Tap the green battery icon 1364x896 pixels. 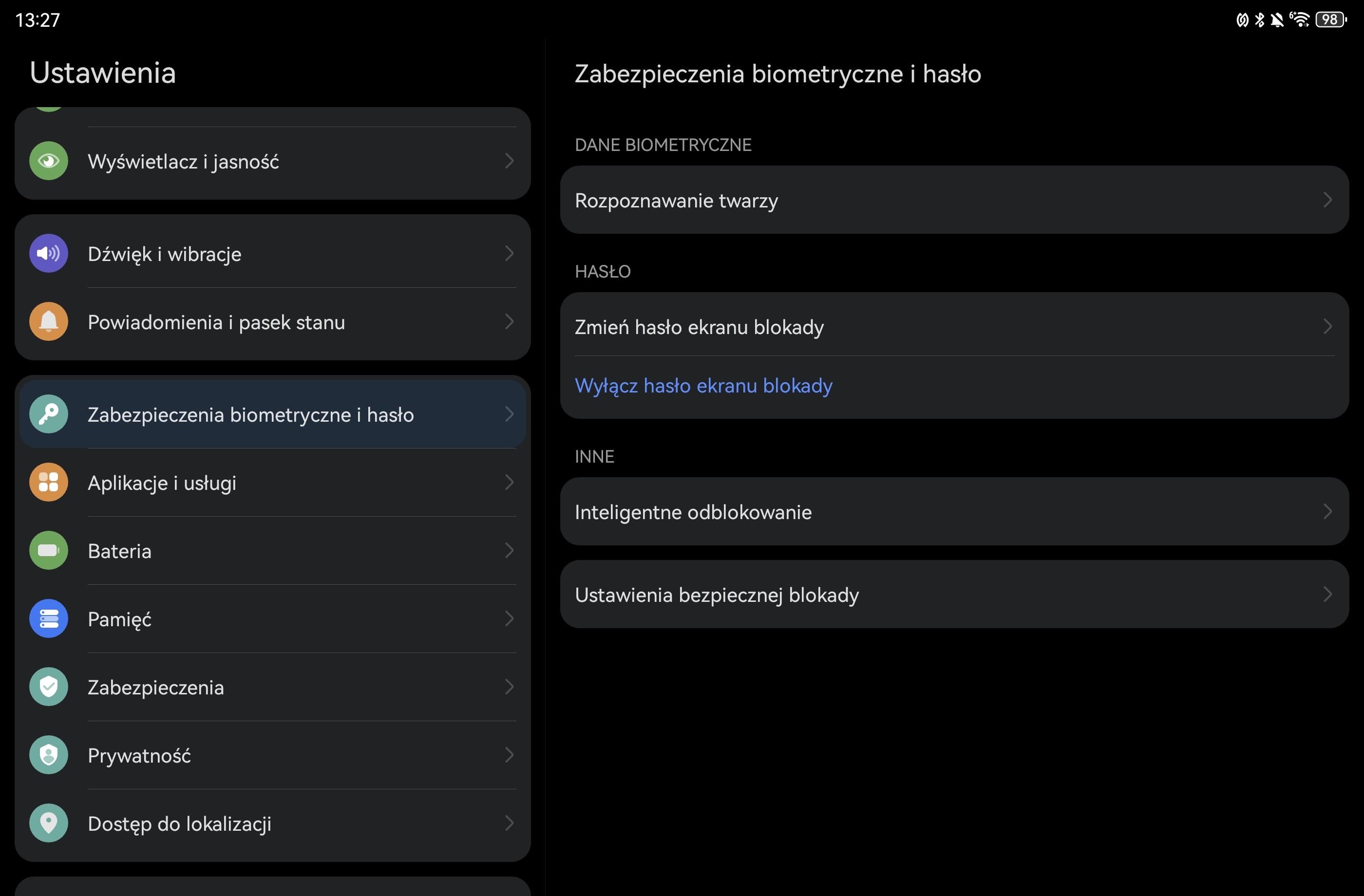tap(49, 551)
